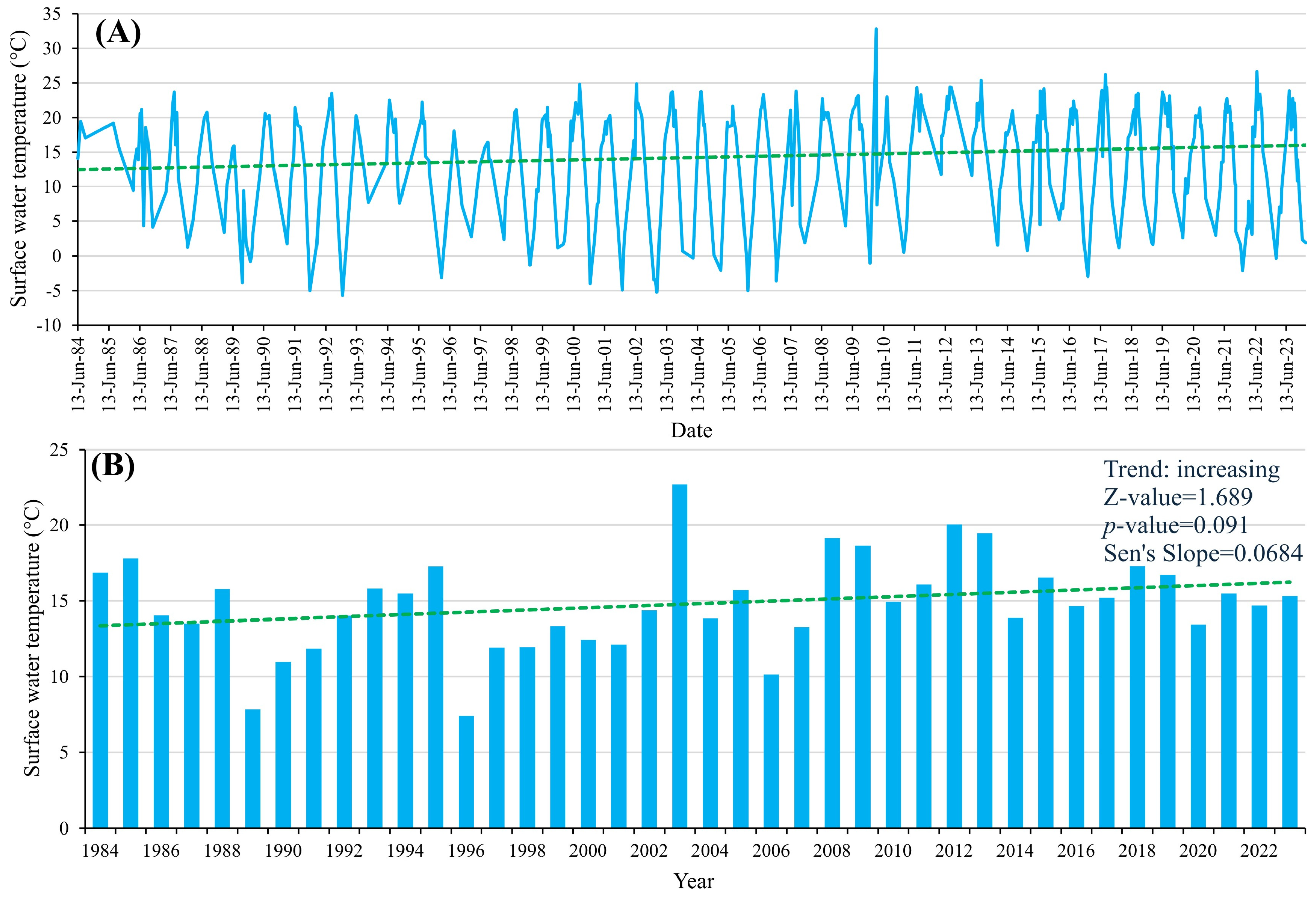
Task: Click the 'Year' x-axis title
Action: (x=694, y=881)
